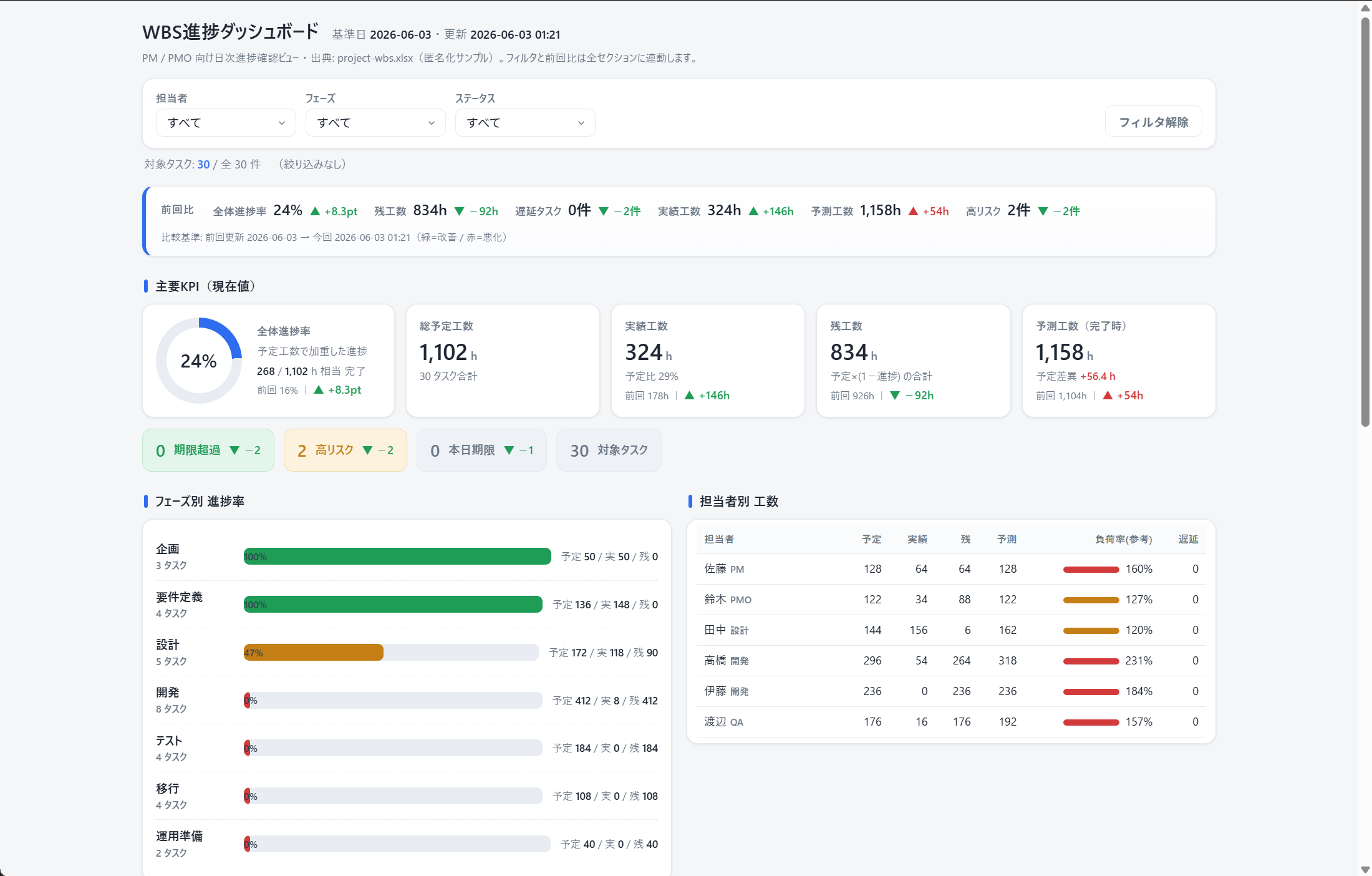Click the 負荷率(参考) column header
1372x876 pixels.
point(1123,539)
